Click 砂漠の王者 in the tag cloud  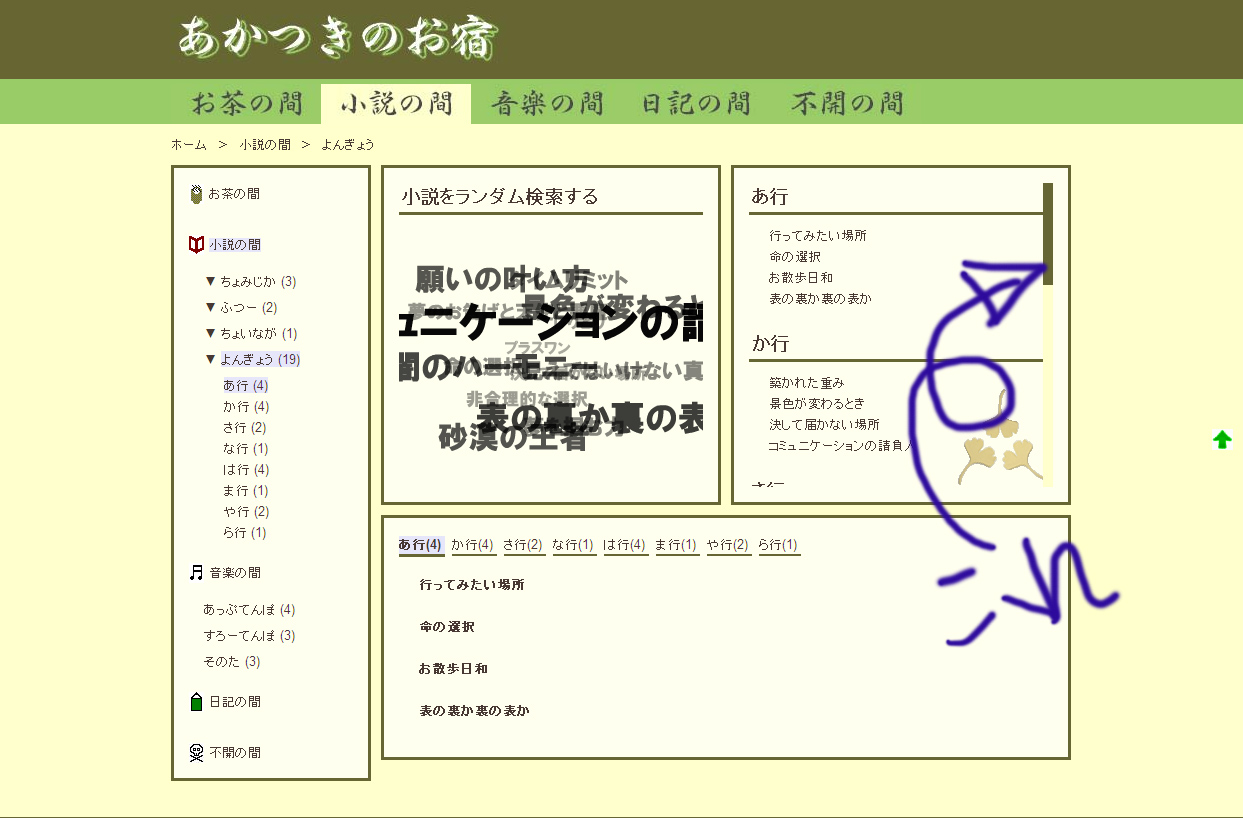(512, 438)
